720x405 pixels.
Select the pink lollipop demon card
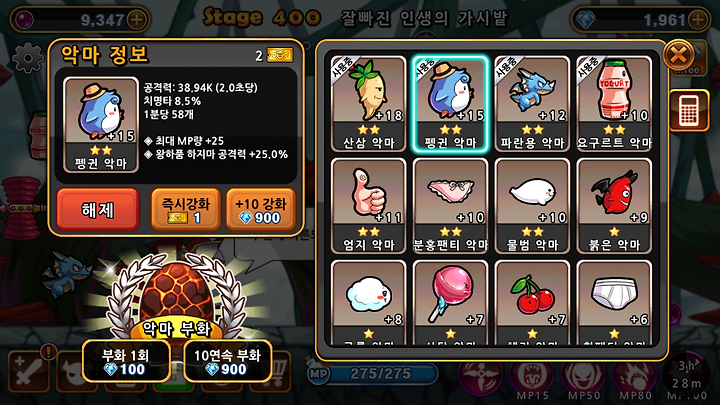[450, 303]
